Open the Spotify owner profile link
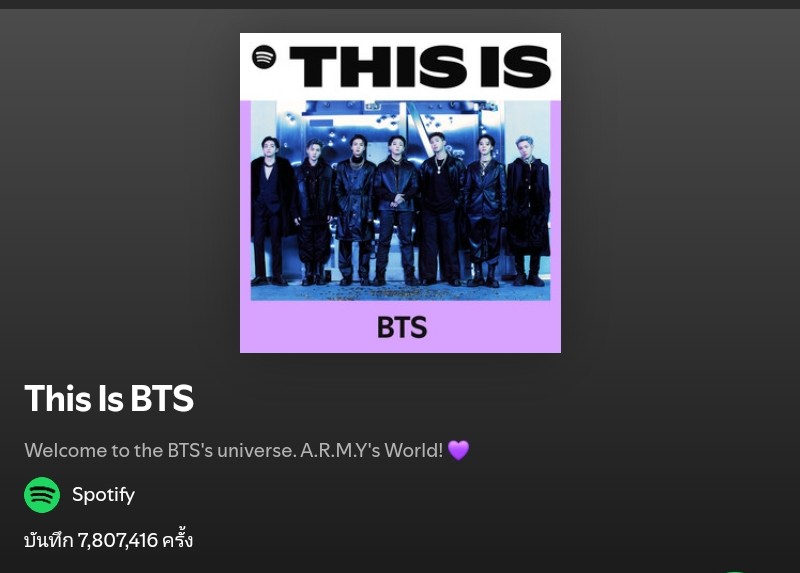 click(x=104, y=494)
